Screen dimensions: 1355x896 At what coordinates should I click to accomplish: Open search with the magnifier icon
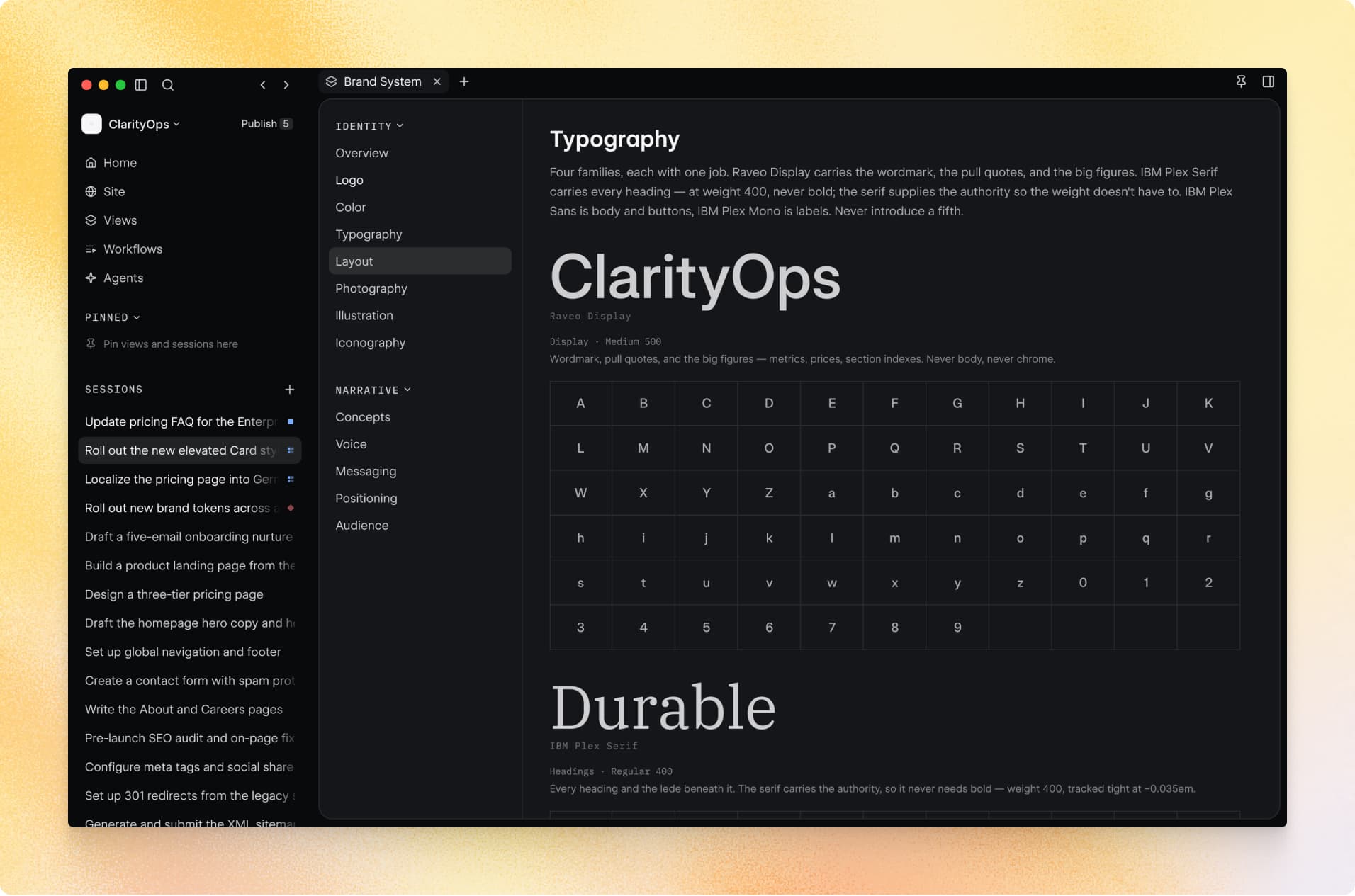pyautogui.click(x=168, y=85)
